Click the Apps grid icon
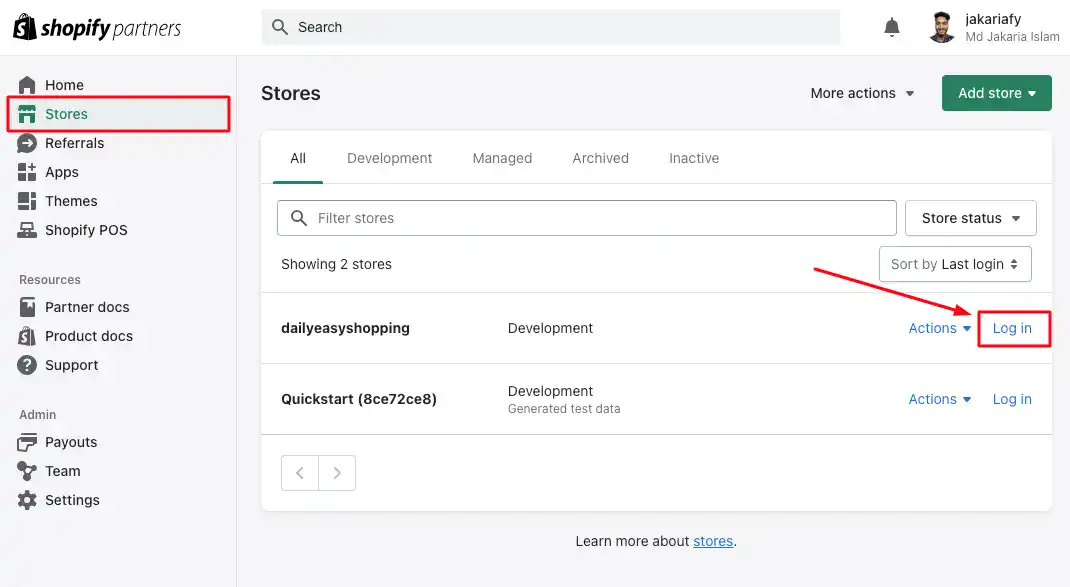Image resolution: width=1070 pixels, height=587 pixels. [27, 172]
